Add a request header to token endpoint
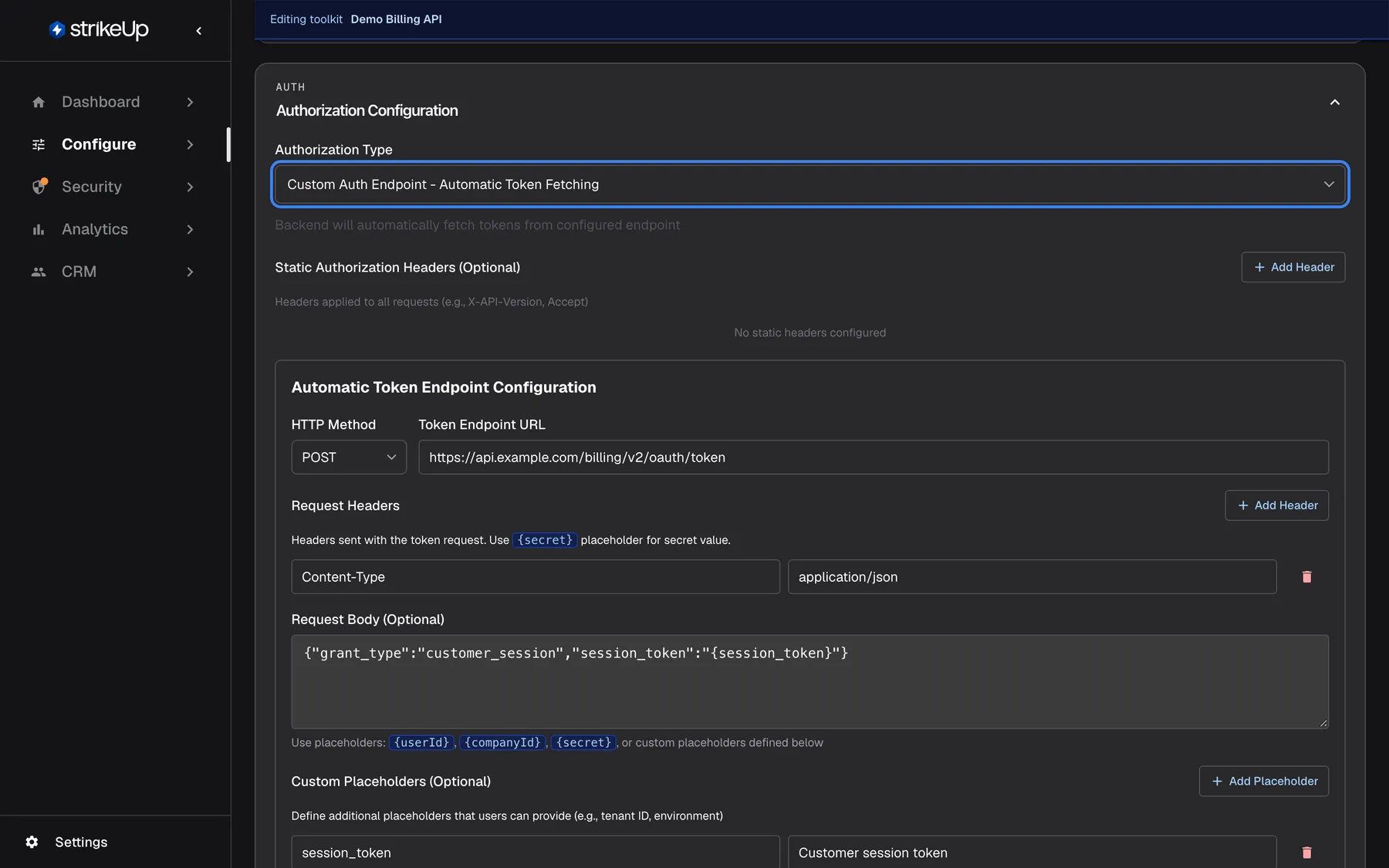This screenshot has width=1389, height=868. (1277, 505)
